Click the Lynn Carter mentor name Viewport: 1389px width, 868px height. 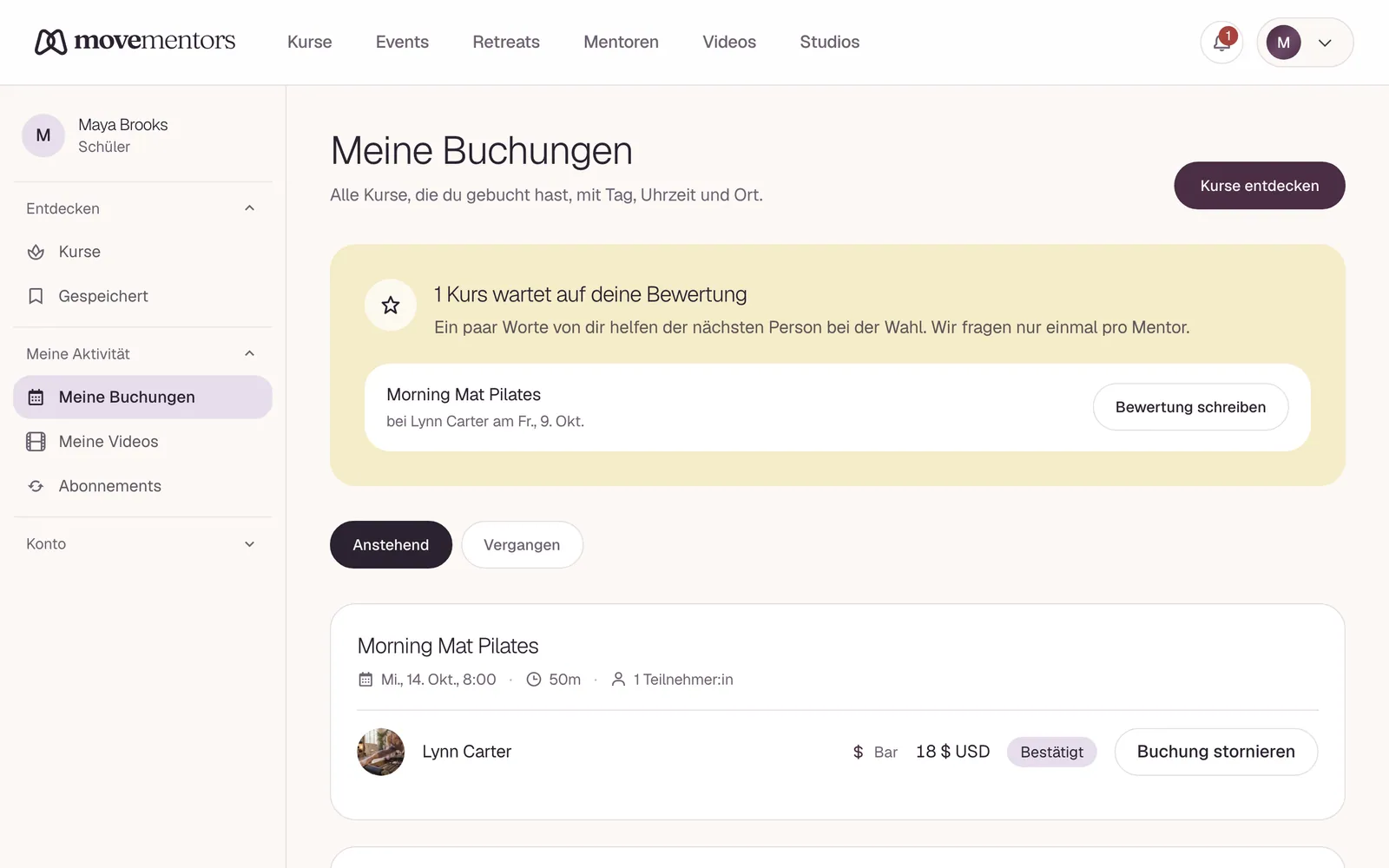[x=466, y=752]
